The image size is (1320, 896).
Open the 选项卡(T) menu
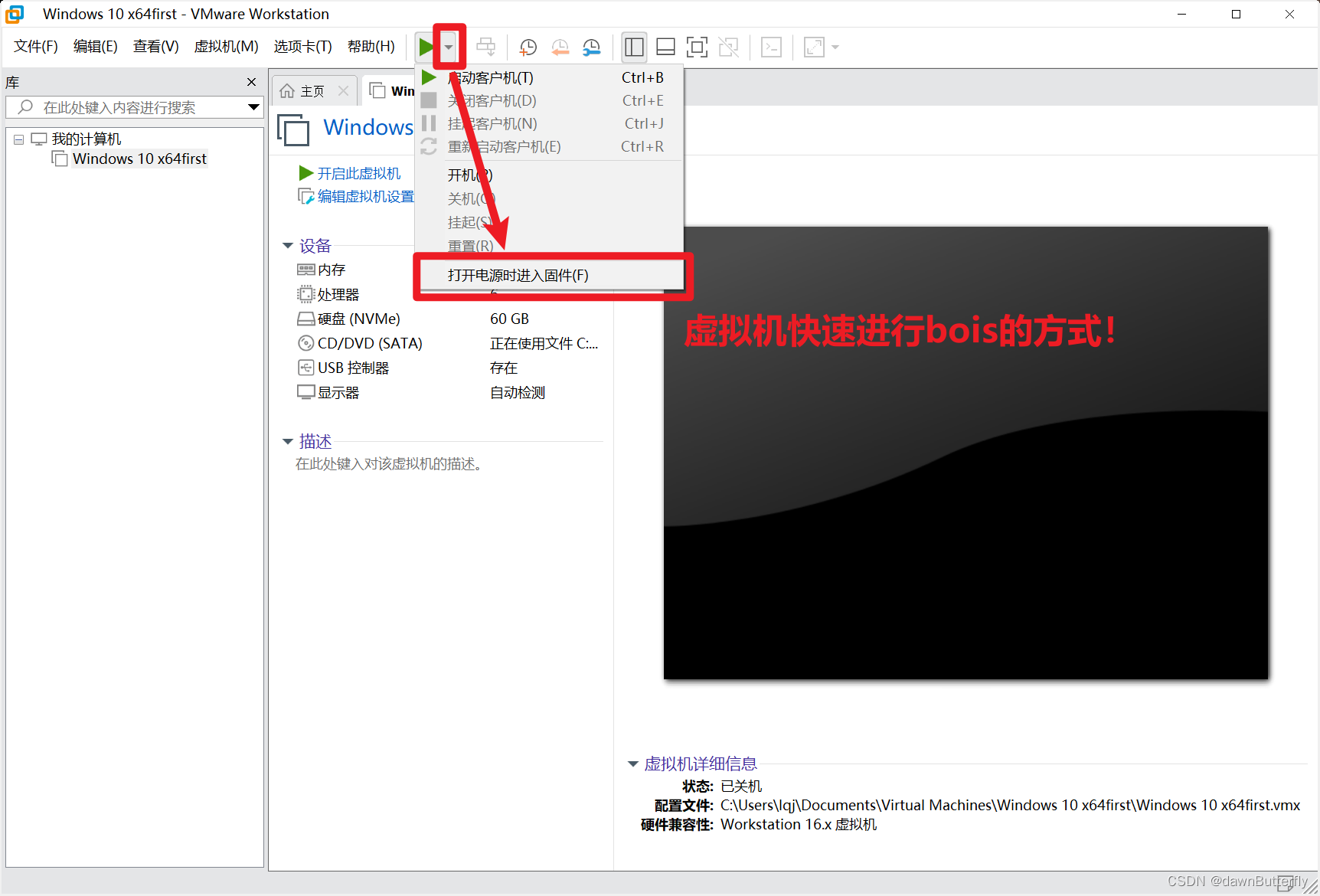[303, 47]
